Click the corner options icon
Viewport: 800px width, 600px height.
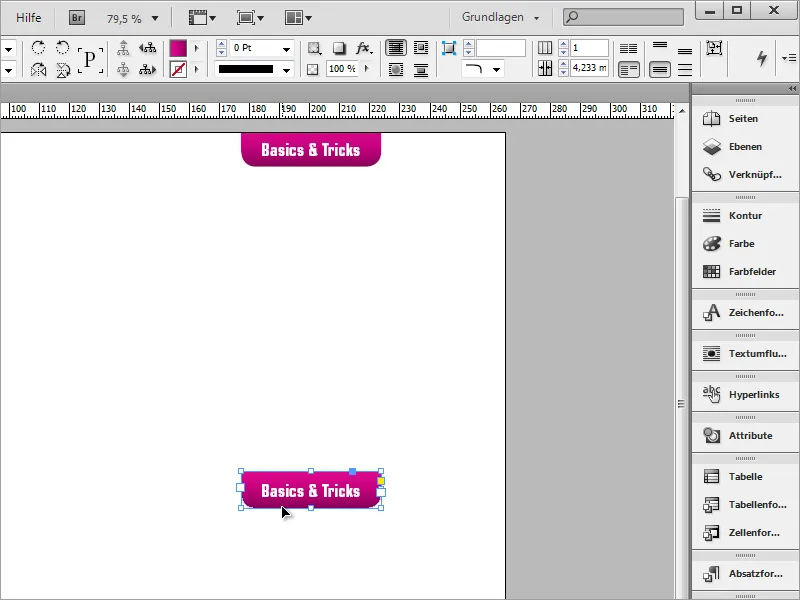point(449,48)
